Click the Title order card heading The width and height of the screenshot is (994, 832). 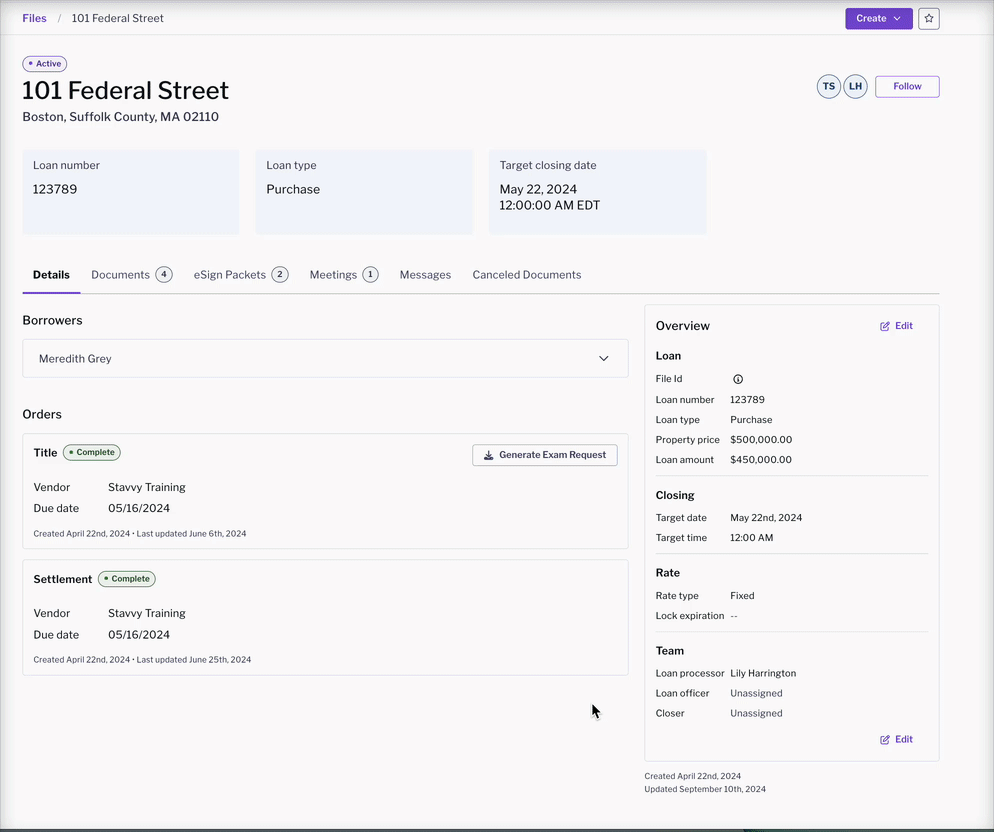45,453
